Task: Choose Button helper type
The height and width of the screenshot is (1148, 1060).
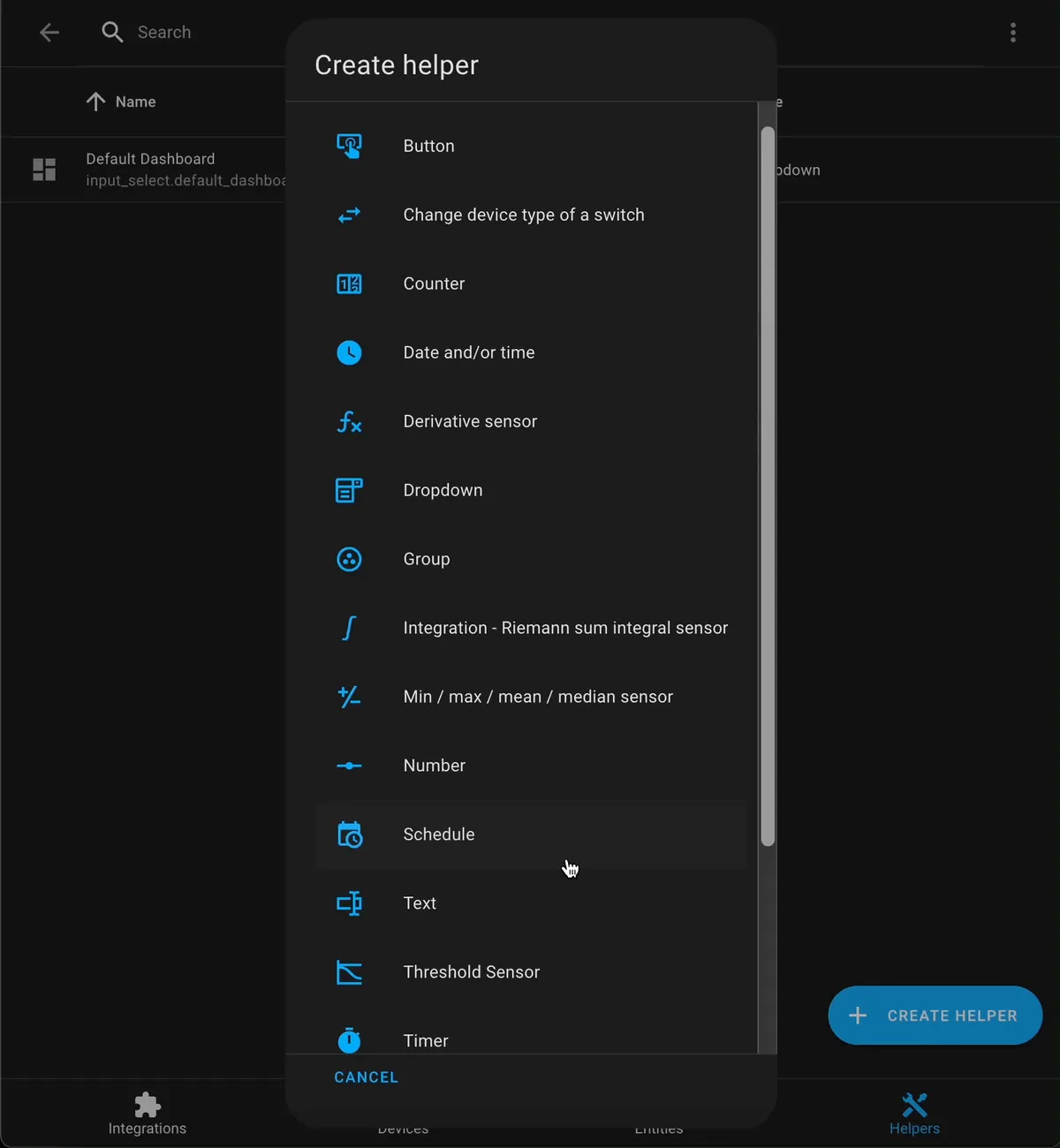Action: pyautogui.click(x=531, y=146)
